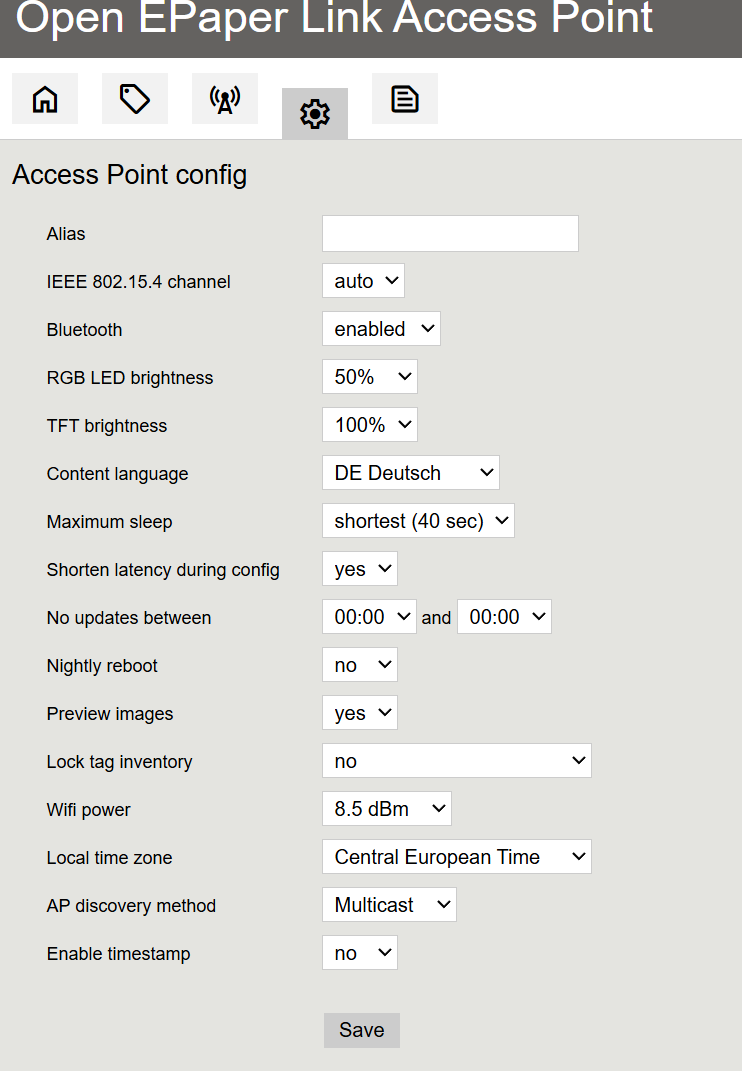
Task: Change the RGB LED brightness setting
Action: coord(369,376)
